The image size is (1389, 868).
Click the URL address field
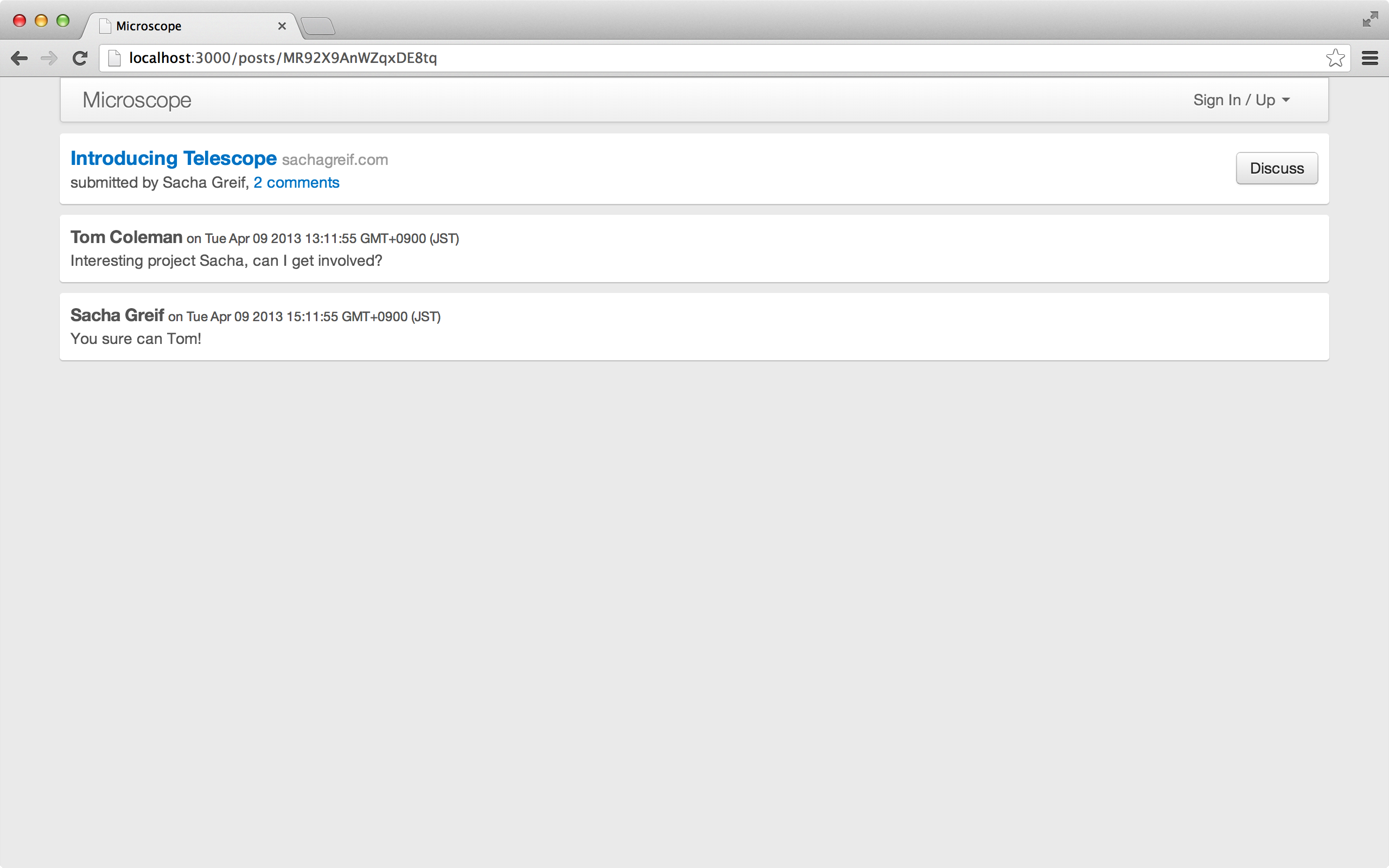point(689,58)
